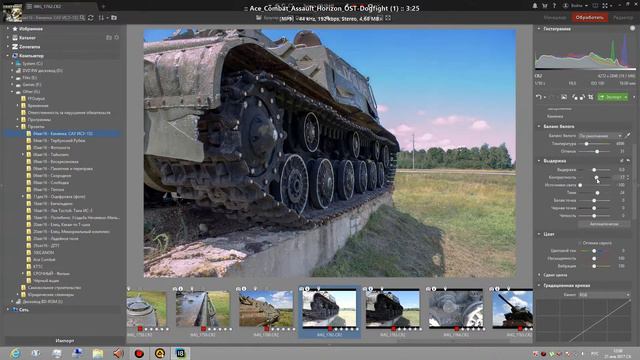Select the System (C:) drive
The image size is (640, 360).
tap(32, 64)
